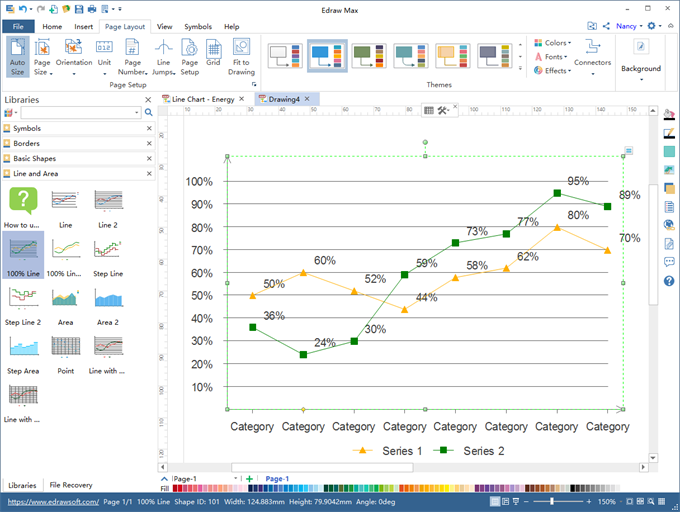Search libraries with the magnifier icon
Screen dimensions: 680x512
point(149,113)
